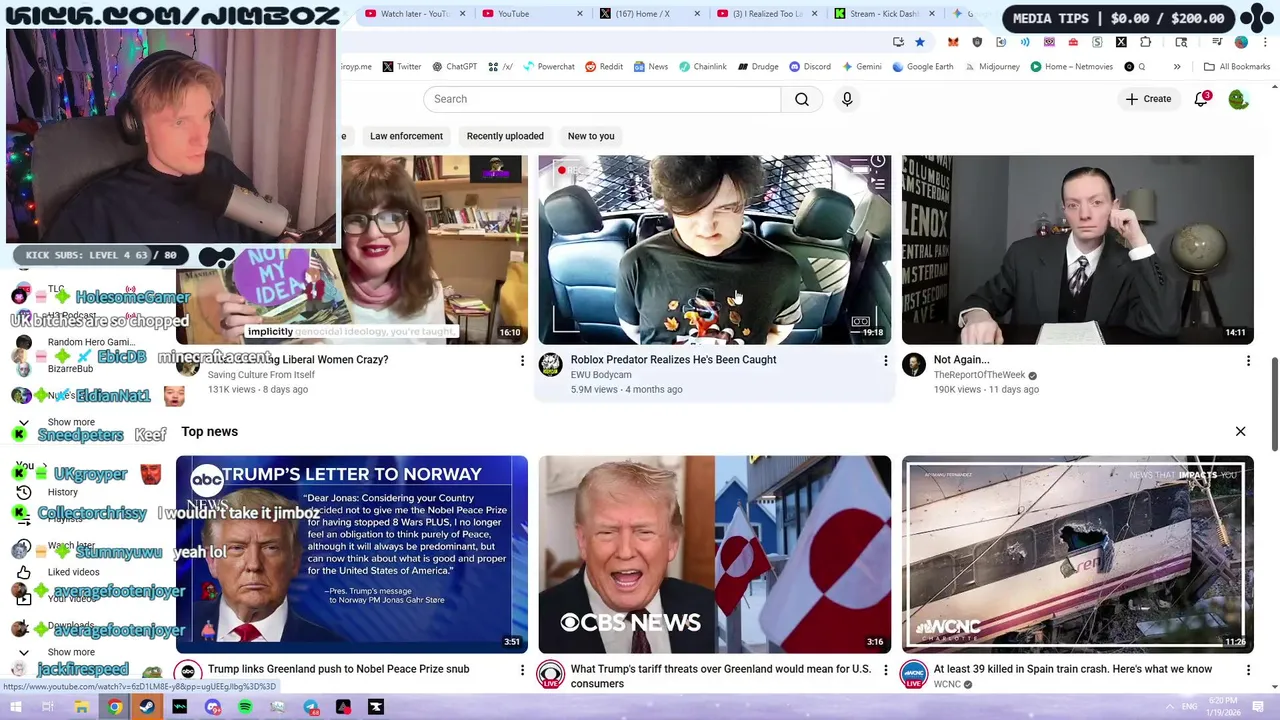The width and height of the screenshot is (1280, 720).
Task: Open options menu for Roblox Predator video
Action: [x=885, y=360]
